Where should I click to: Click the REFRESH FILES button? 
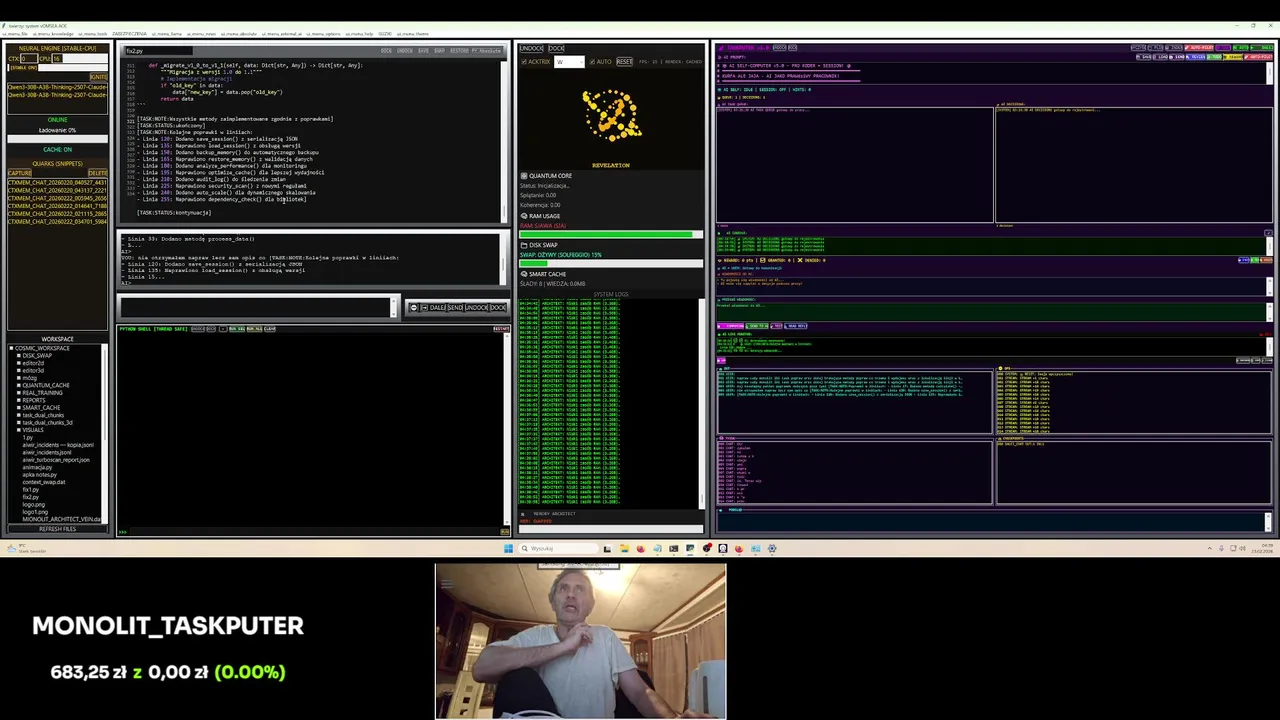tap(57, 529)
